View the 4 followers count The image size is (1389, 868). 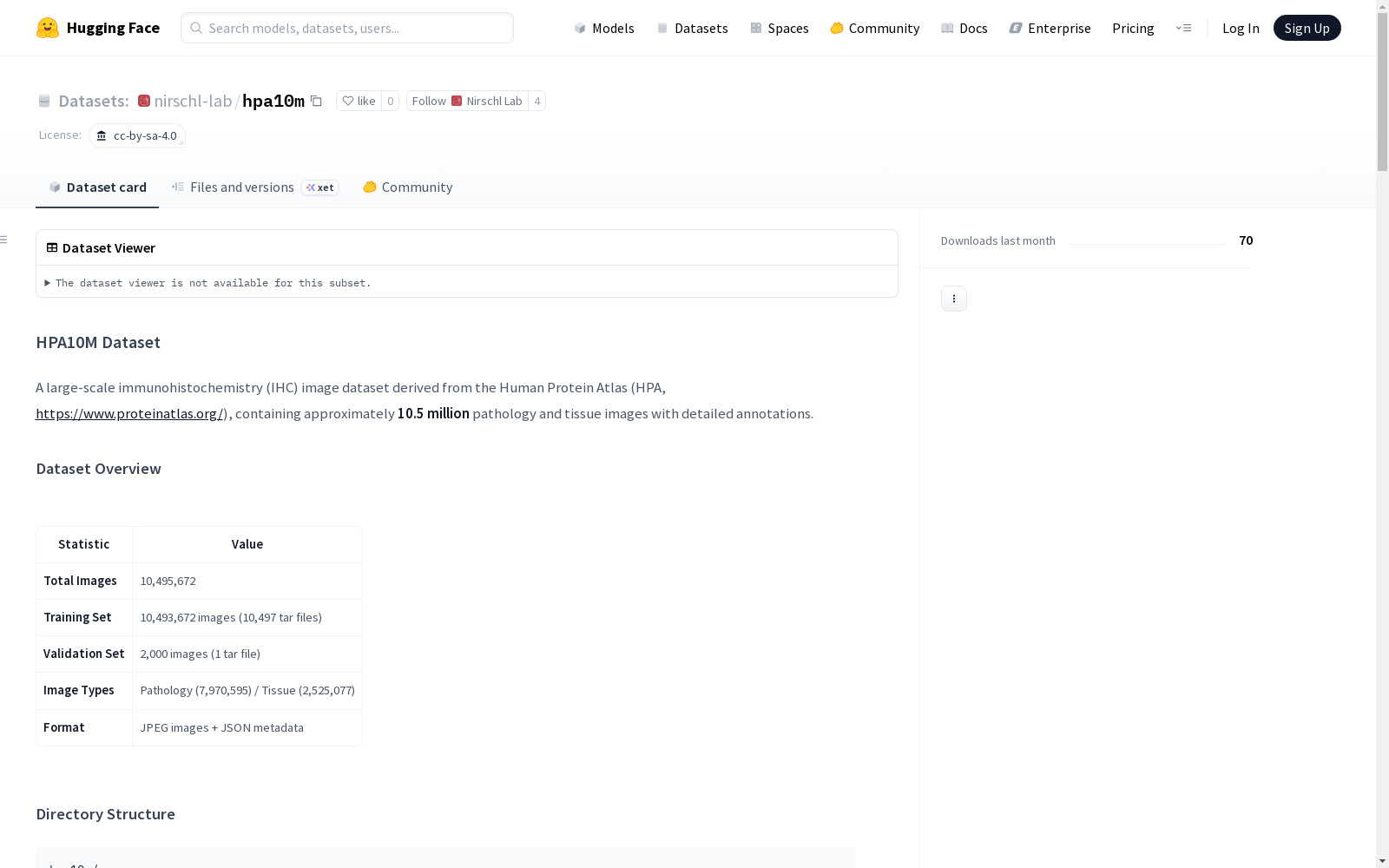537,101
